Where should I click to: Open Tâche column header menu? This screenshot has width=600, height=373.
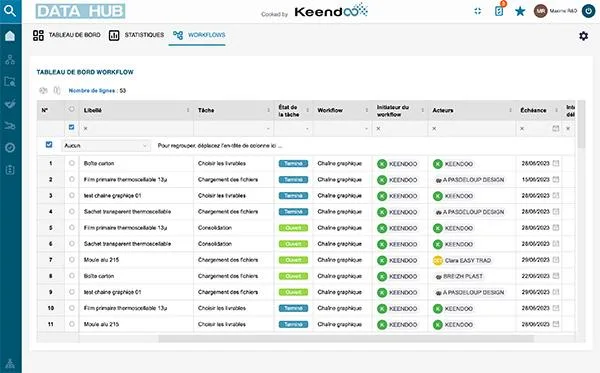point(268,110)
